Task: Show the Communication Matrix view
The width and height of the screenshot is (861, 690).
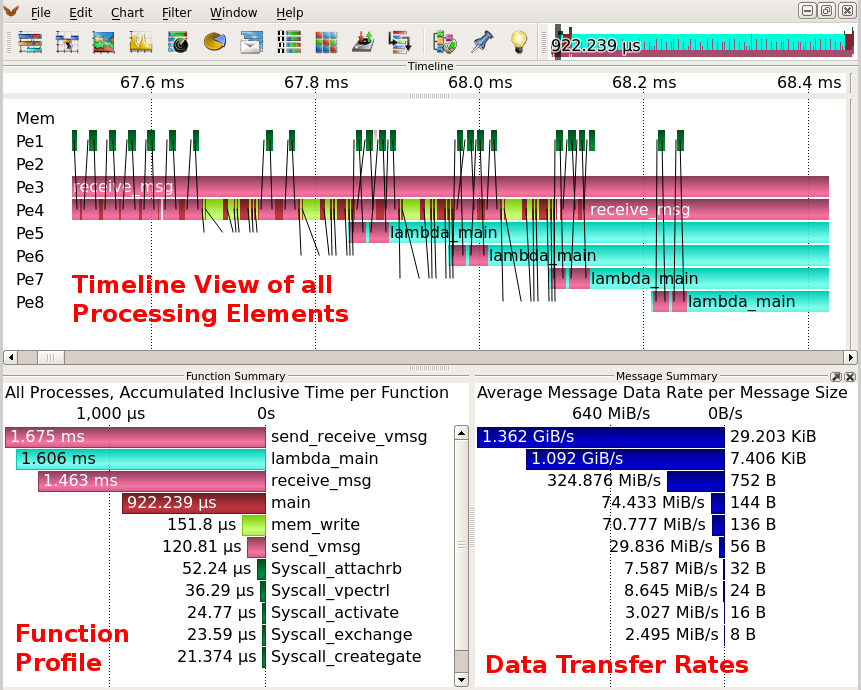Action: (x=326, y=42)
